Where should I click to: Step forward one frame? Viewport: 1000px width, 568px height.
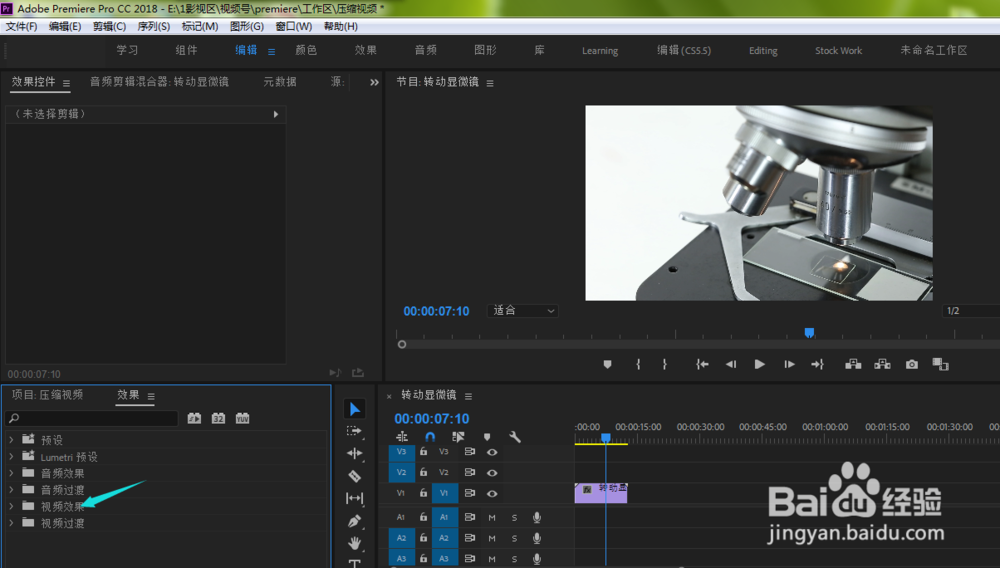(790, 365)
